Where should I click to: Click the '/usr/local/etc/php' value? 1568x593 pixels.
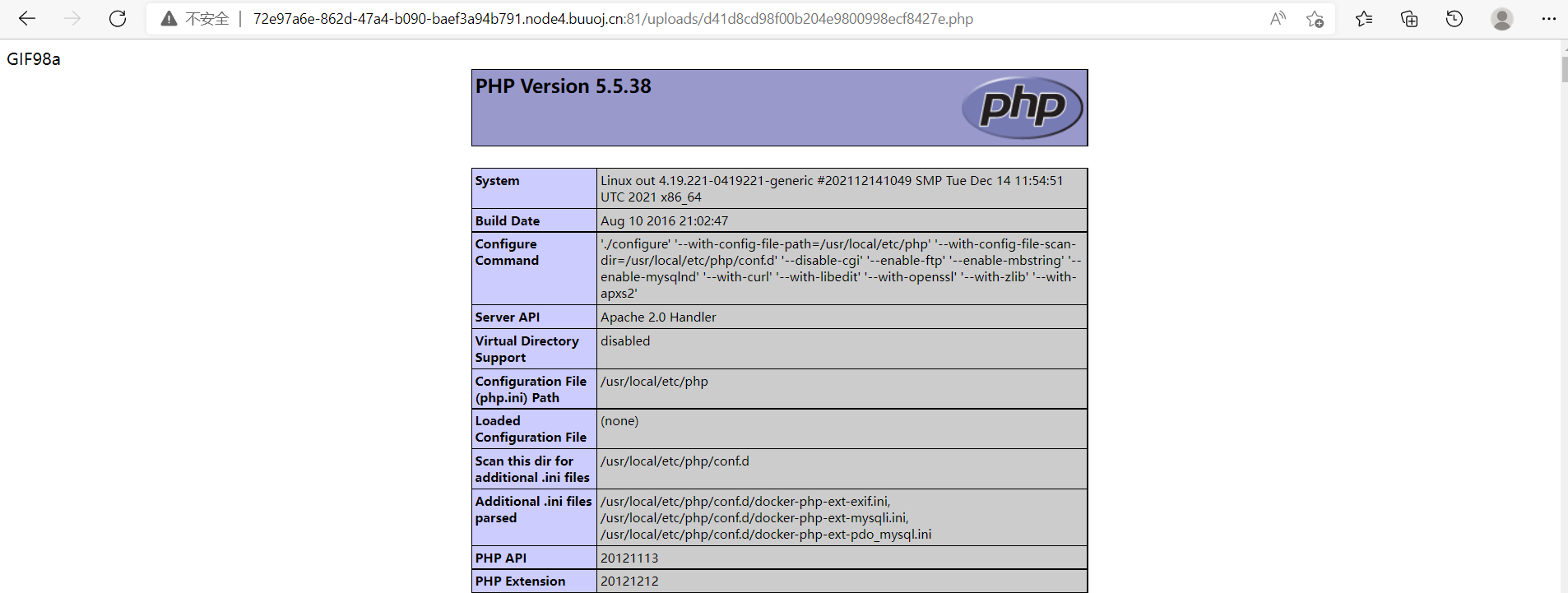coord(654,381)
